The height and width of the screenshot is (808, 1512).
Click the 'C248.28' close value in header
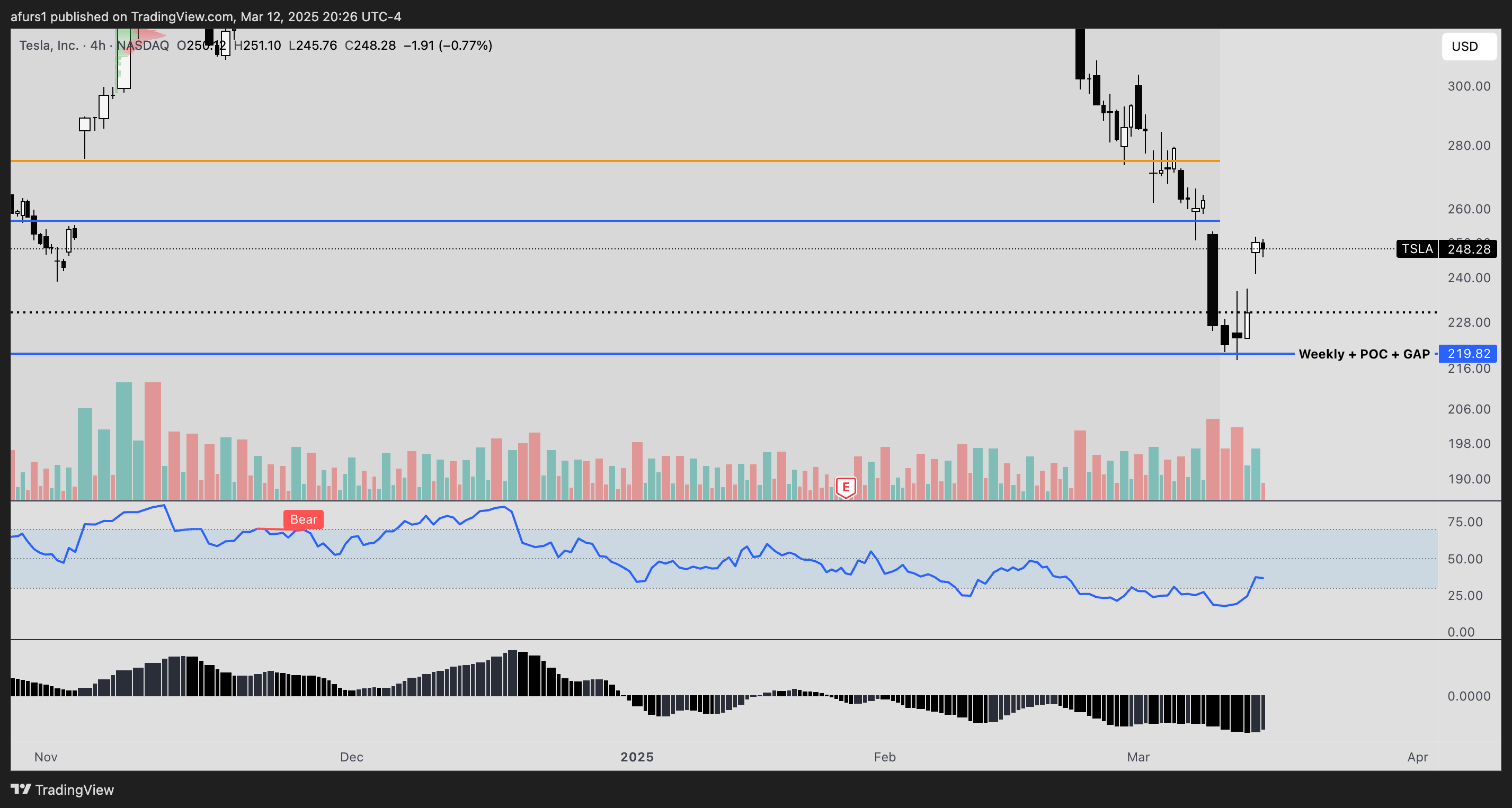[370, 45]
